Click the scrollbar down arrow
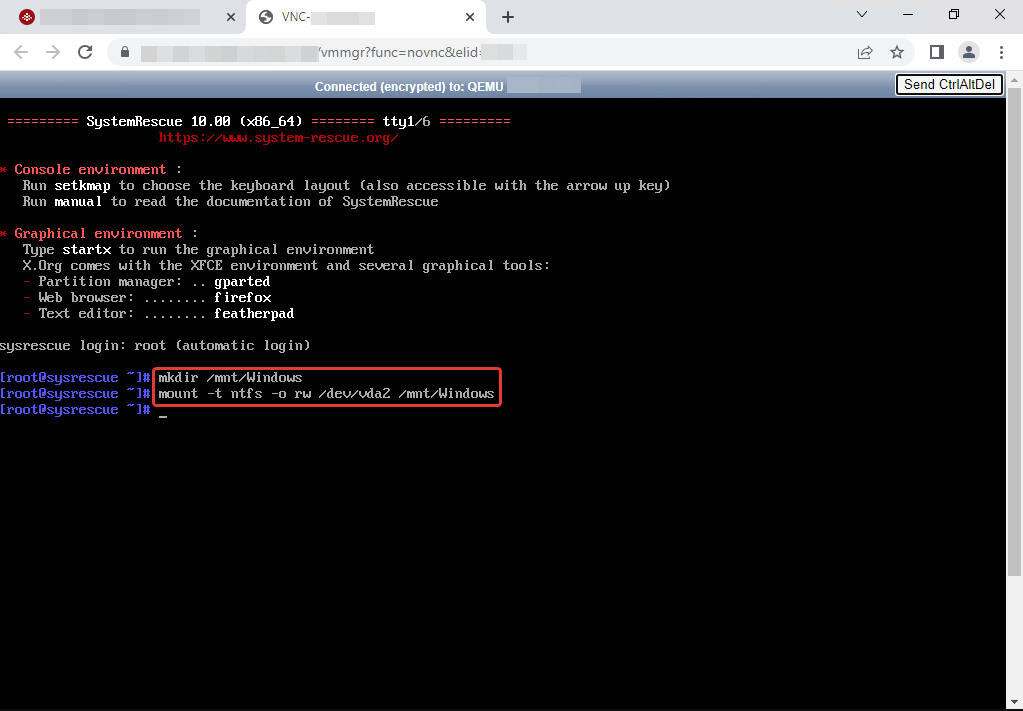The height and width of the screenshot is (711, 1023). click(x=1014, y=700)
